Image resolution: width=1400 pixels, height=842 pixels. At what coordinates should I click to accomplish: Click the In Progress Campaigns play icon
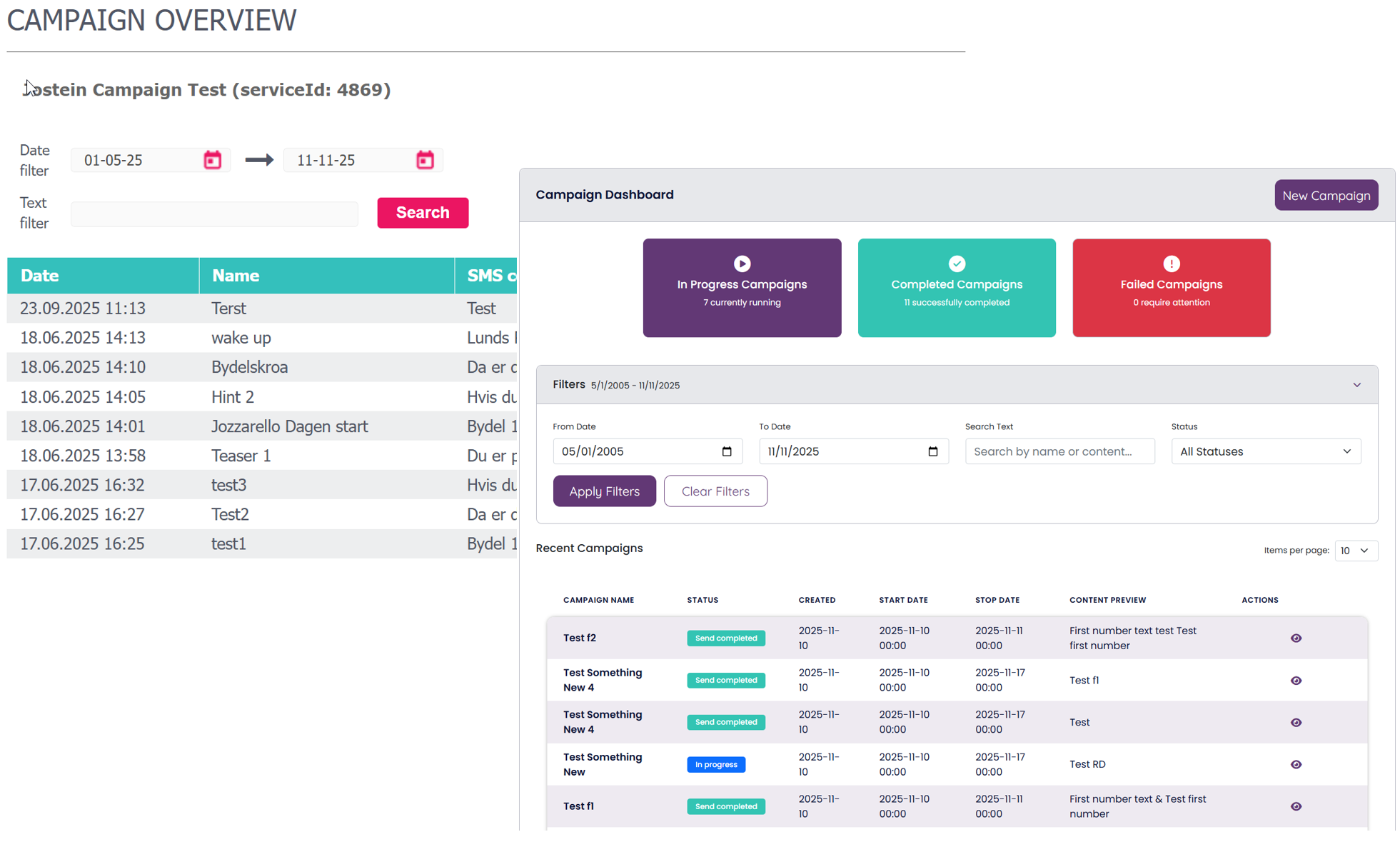click(742, 264)
